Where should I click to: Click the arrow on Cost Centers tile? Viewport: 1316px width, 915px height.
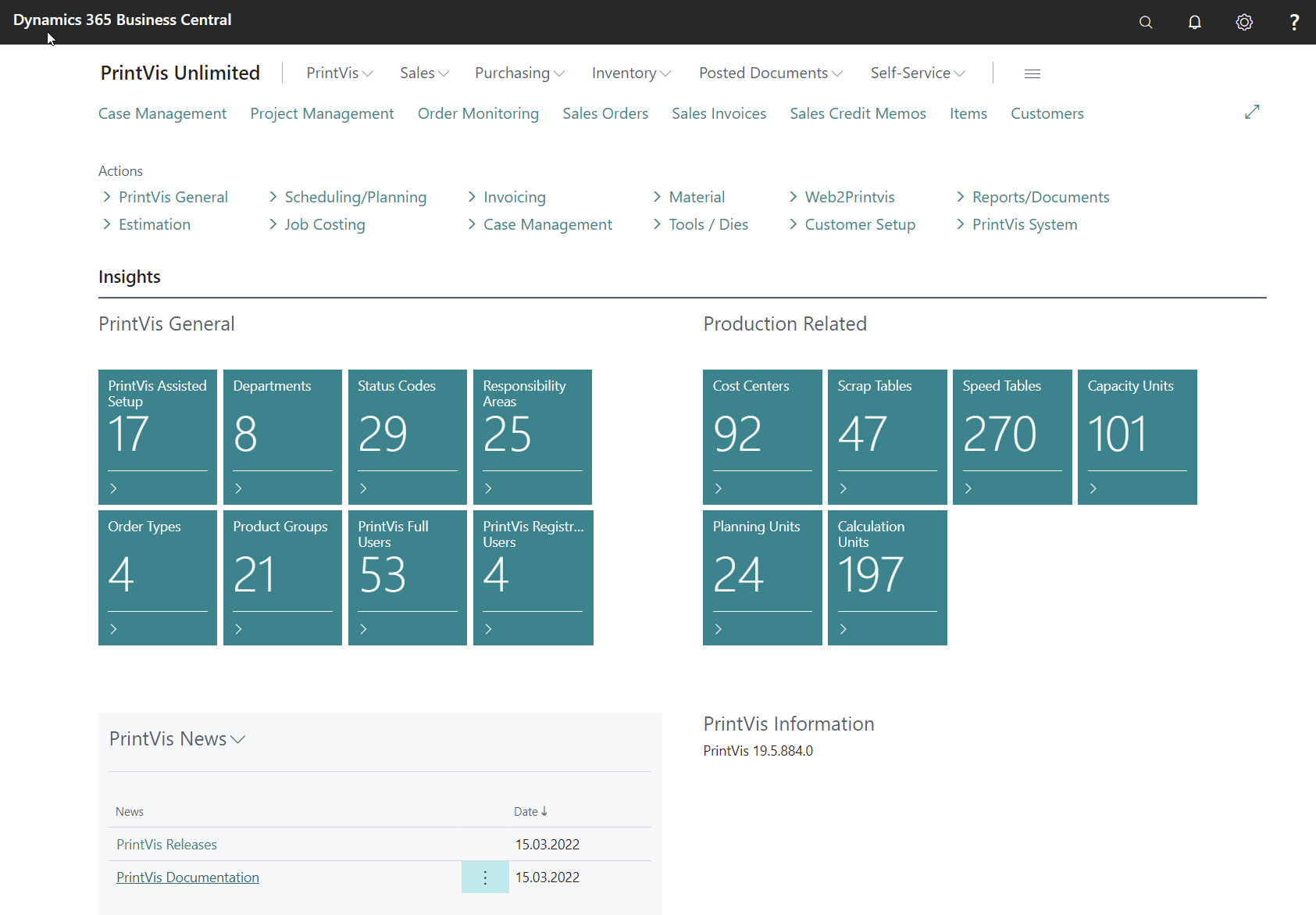click(x=719, y=488)
